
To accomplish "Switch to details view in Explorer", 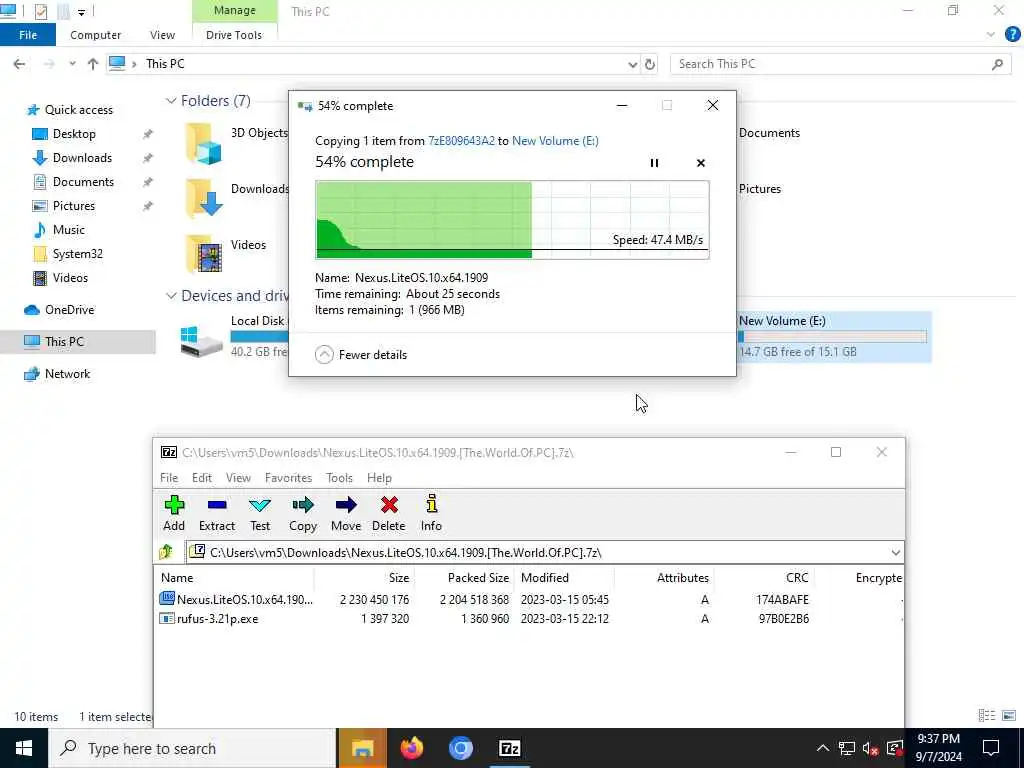I will click(x=987, y=716).
